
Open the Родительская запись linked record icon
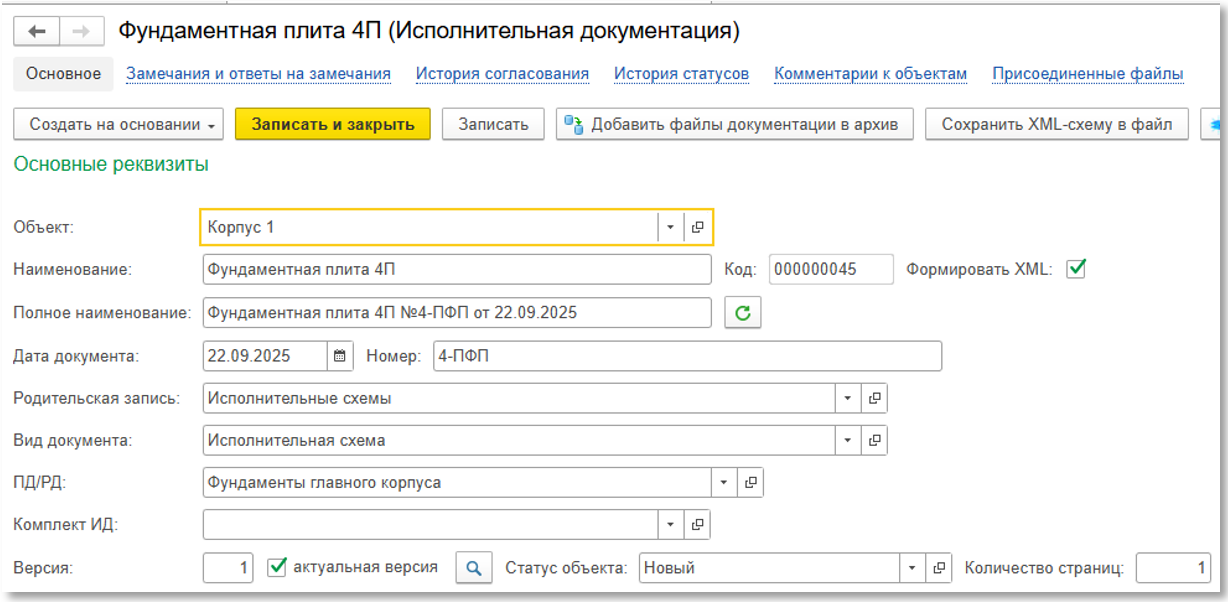[x=874, y=398]
